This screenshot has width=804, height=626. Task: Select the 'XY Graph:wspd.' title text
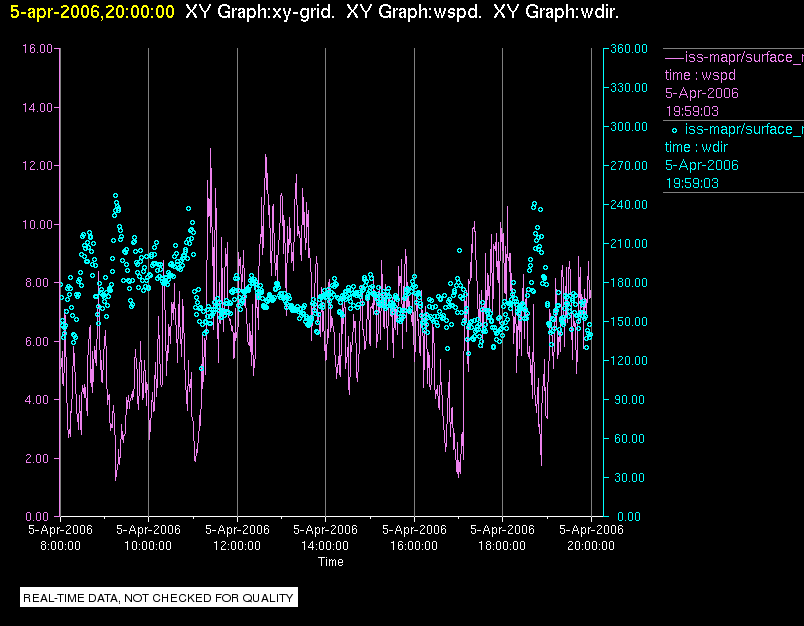tap(414, 12)
